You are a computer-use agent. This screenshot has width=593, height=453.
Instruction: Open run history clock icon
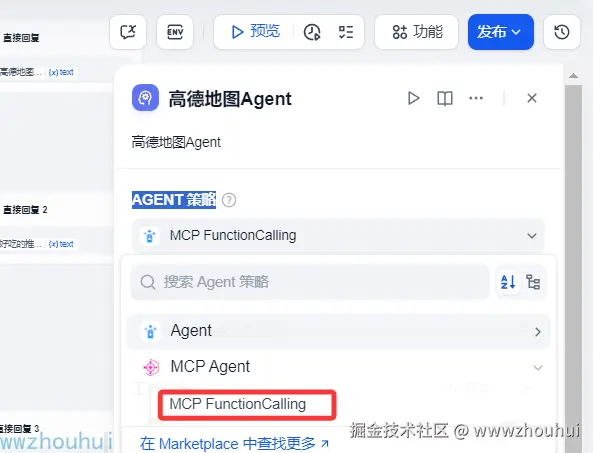[x=312, y=32]
